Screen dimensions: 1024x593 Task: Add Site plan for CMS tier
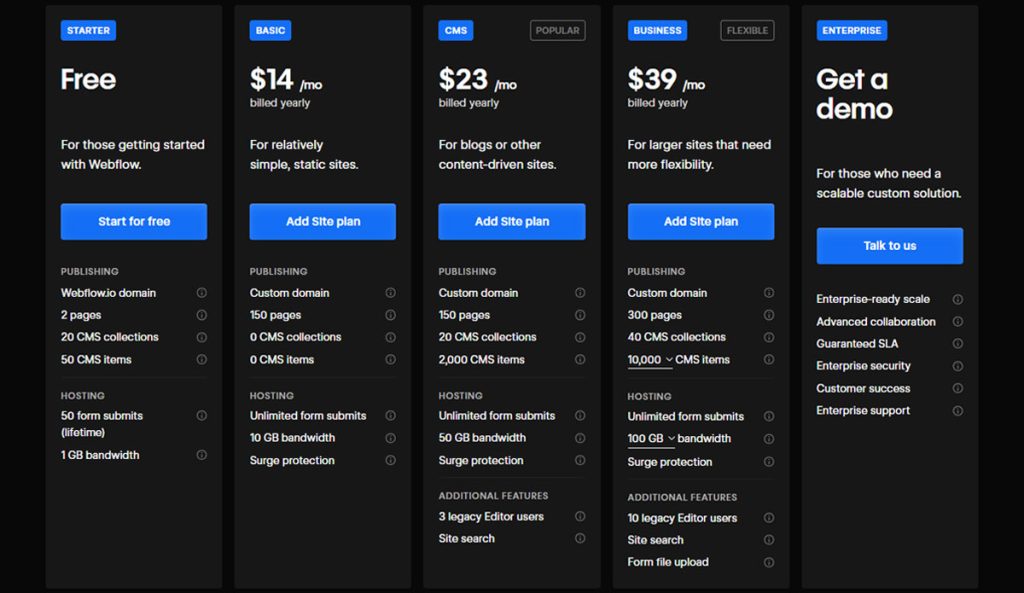[512, 221]
